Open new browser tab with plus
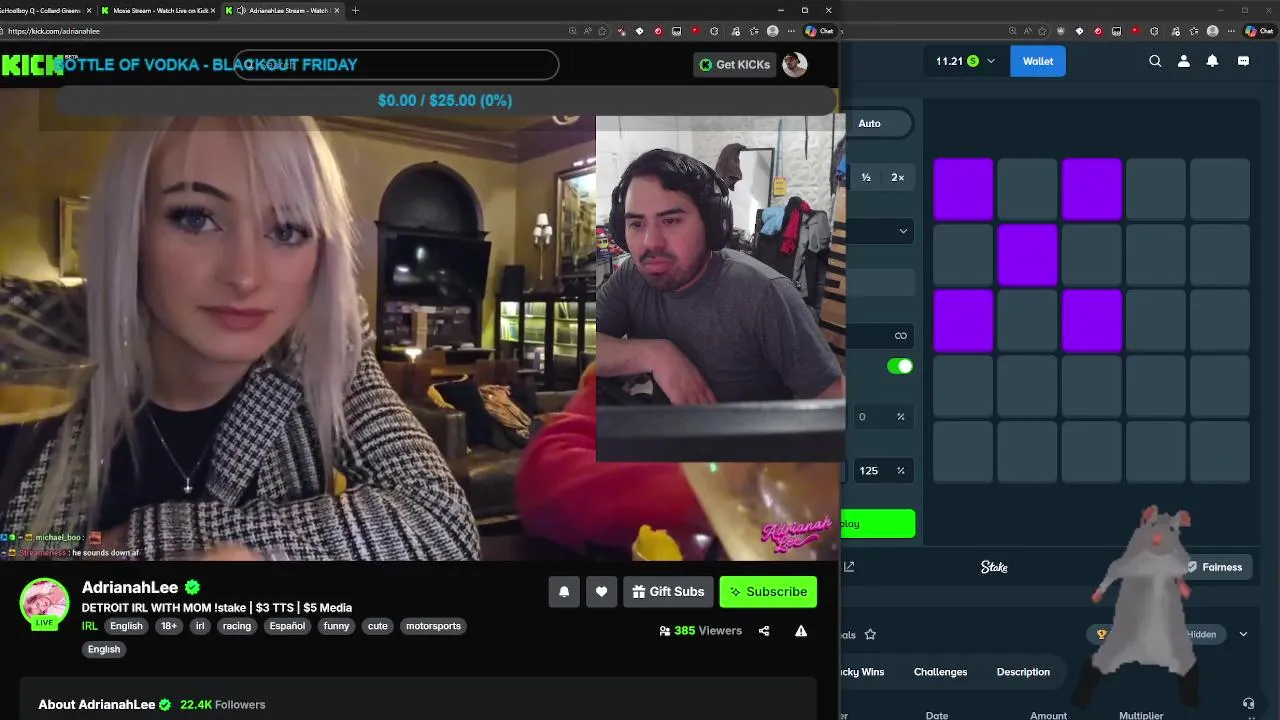The image size is (1280, 720). coord(355,10)
